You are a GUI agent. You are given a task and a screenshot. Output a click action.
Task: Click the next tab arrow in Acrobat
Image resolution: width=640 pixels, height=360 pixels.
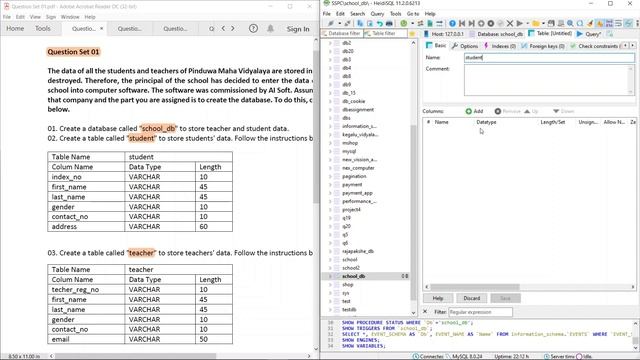(x=233, y=29)
